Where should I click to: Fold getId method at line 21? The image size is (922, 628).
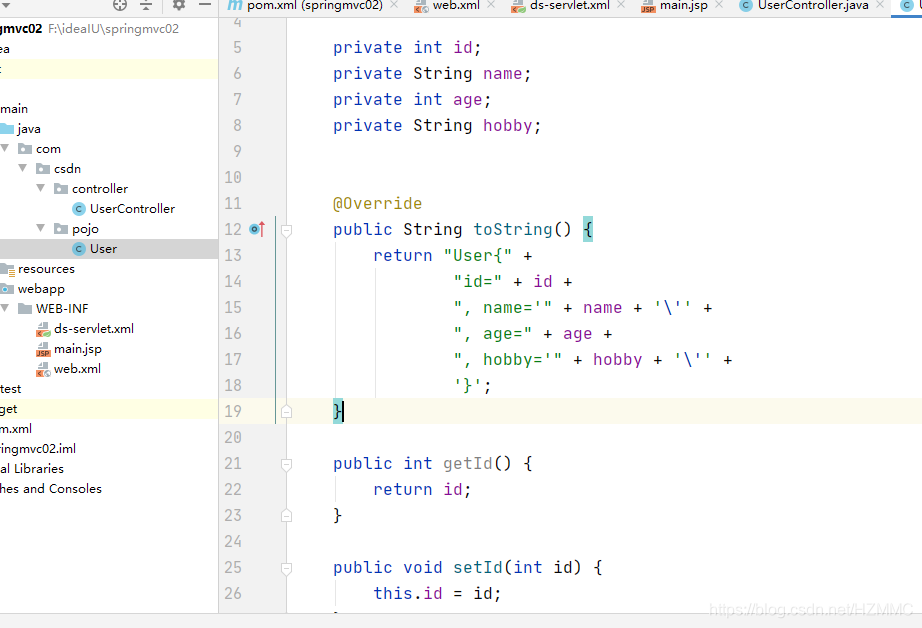pos(286,465)
